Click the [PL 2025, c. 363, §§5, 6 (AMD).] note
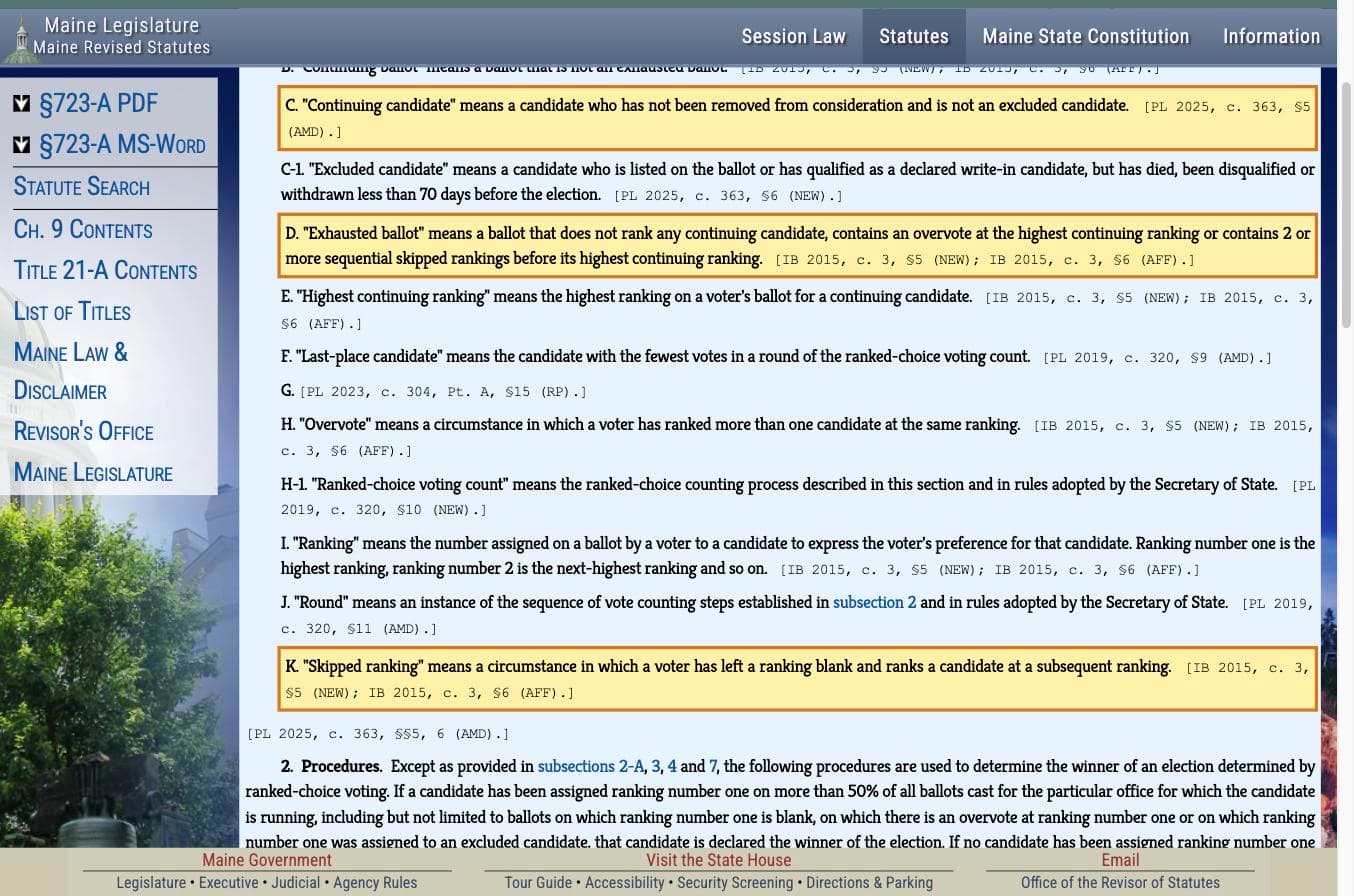Viewport: 1354px width, 896px height. (x=378, y=734)
